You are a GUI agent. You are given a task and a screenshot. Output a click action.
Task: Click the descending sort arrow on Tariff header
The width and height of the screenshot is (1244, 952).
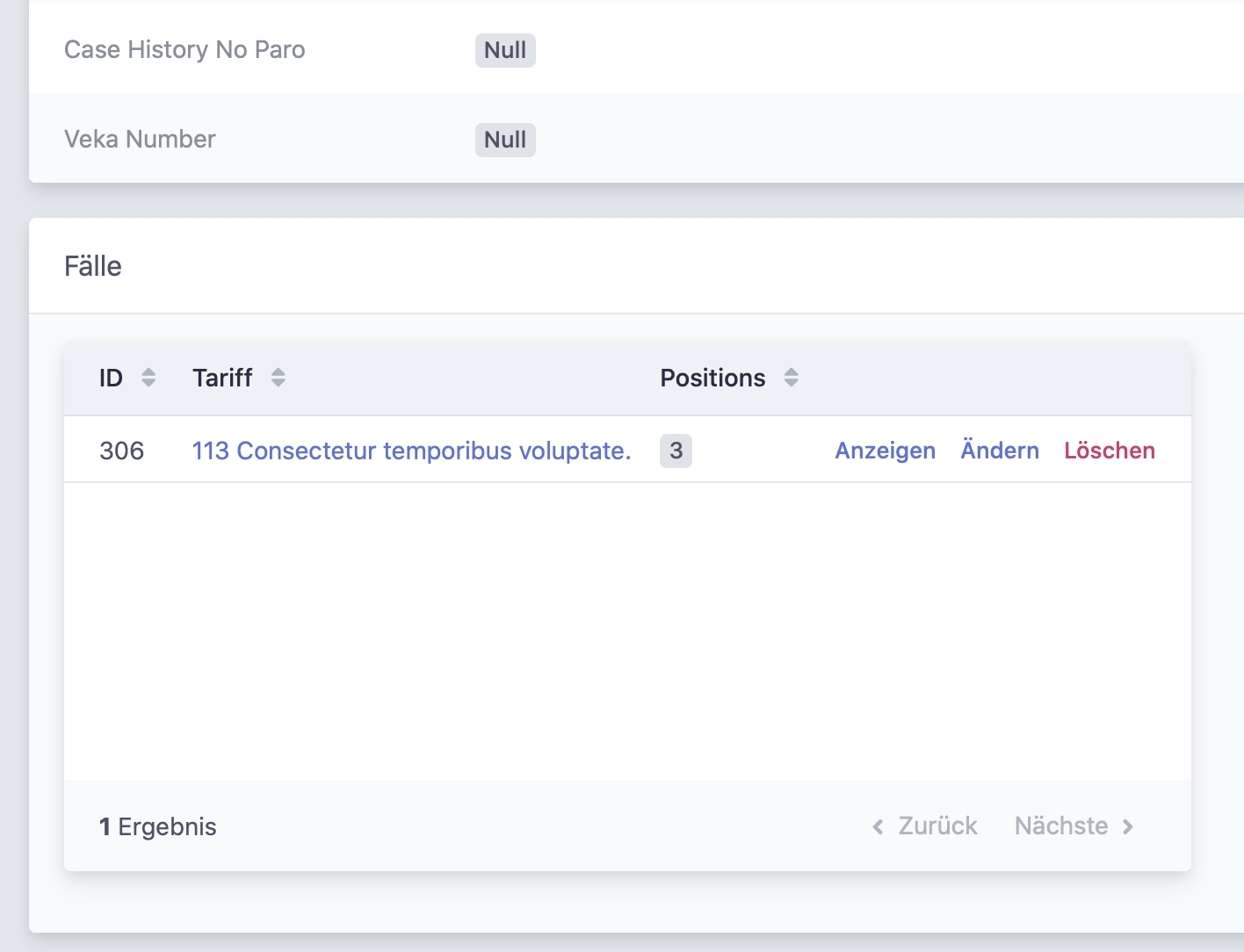(278, 383)
